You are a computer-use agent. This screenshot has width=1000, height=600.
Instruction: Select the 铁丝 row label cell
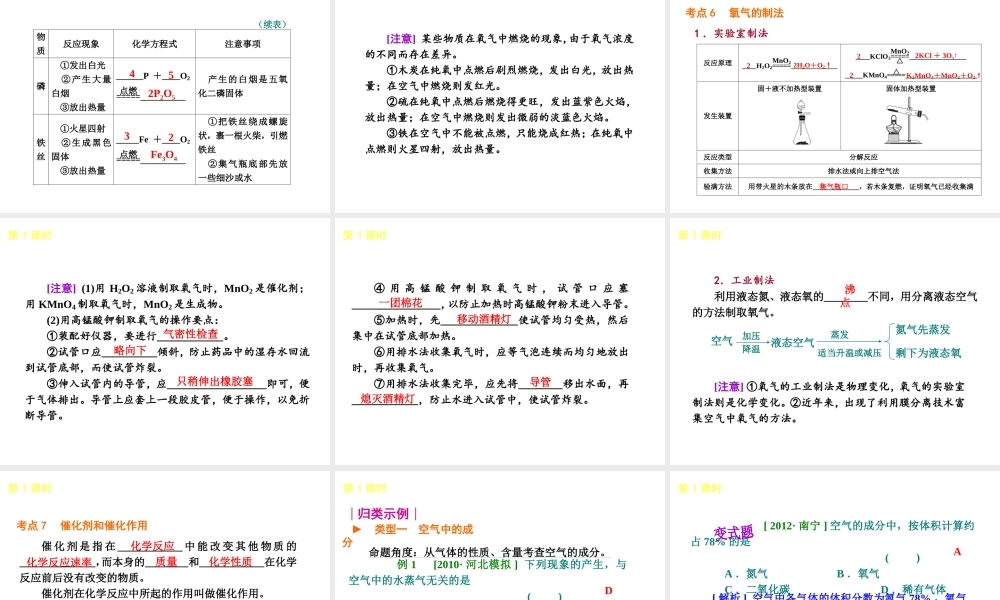pyautogui.click(x=41, y=149)
